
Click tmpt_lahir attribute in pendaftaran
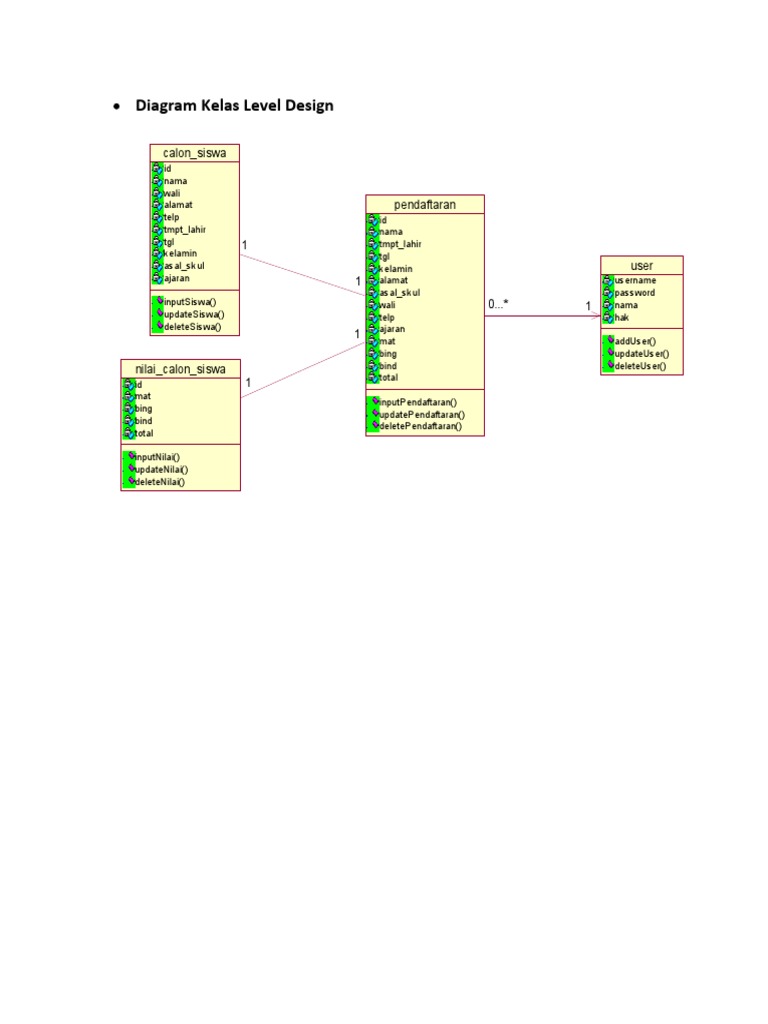coord(400,244)
